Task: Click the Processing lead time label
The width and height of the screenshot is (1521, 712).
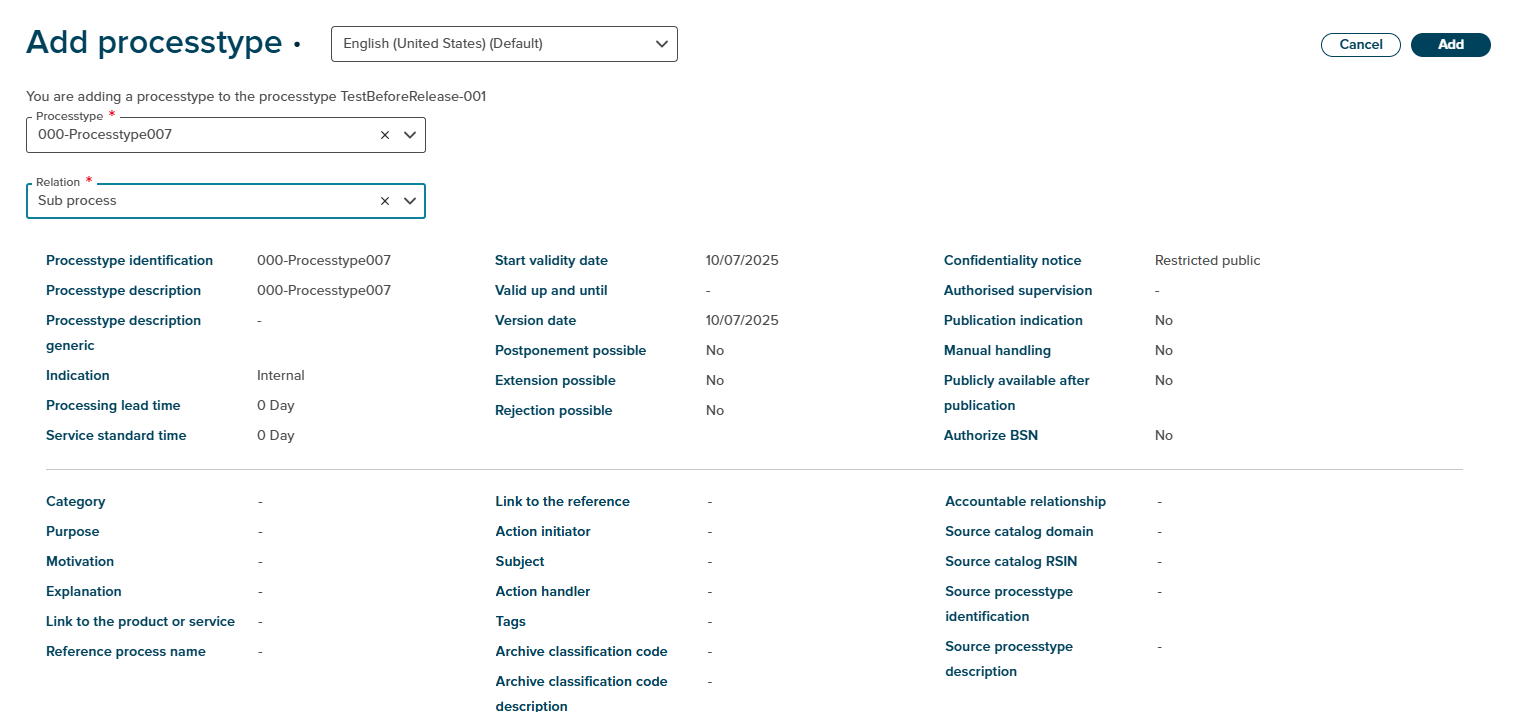Action: [x=113, y=406]
